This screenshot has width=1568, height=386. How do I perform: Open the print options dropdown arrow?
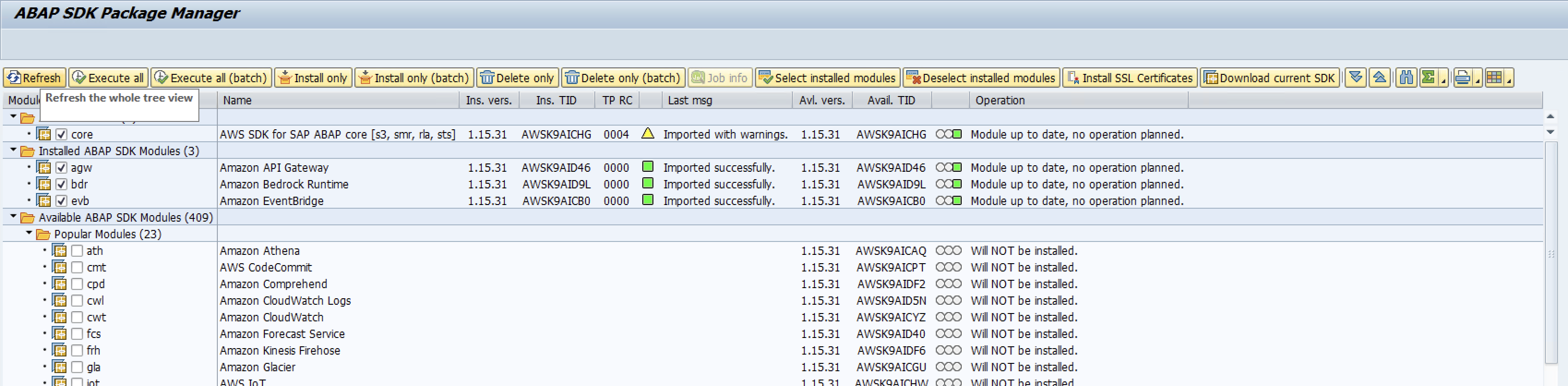[x=1477, y=80]
